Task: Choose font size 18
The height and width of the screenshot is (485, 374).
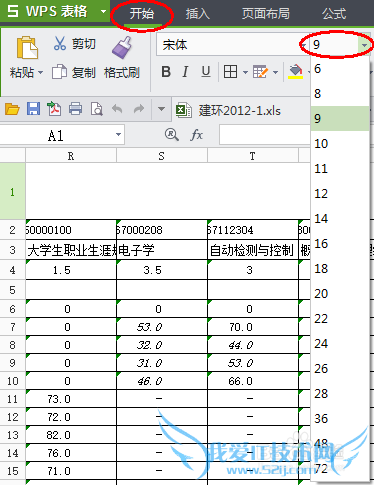Action: (x=340, y=269)
